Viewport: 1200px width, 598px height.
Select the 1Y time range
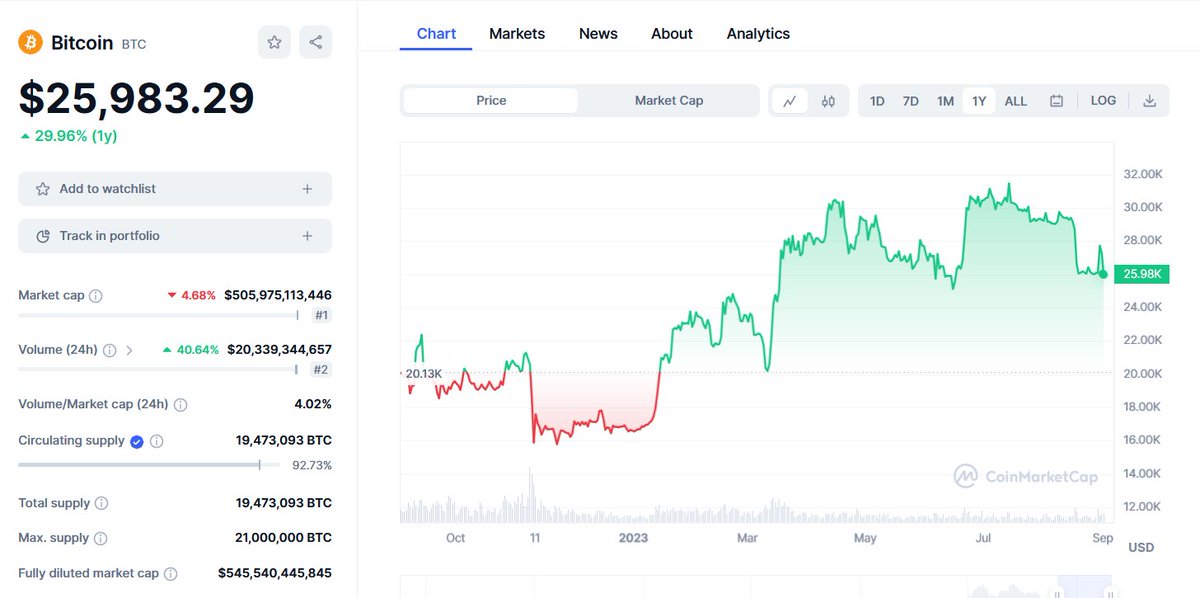(x=979, y=101)
